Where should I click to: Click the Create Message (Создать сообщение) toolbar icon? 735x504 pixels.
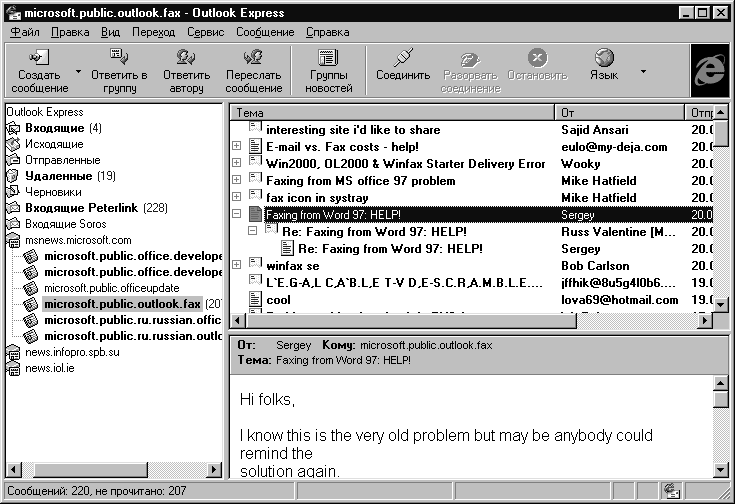click(38, 57)
